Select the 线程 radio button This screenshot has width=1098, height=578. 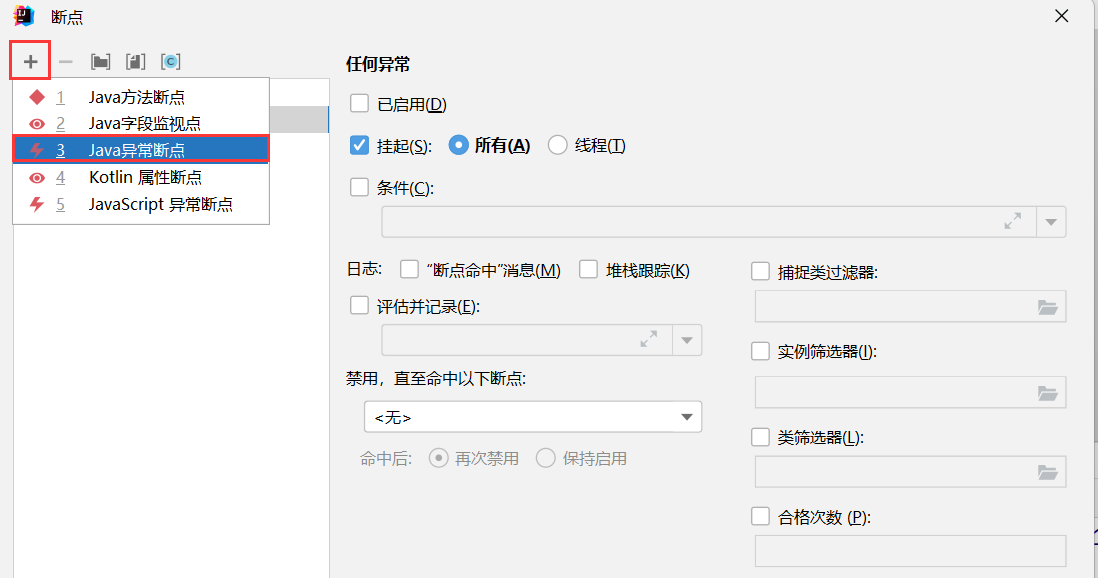(x=557, y=144)
